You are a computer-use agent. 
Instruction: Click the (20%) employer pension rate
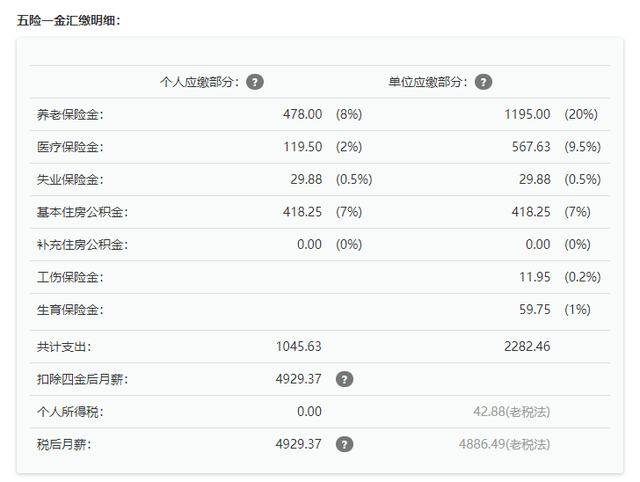pyautogui.click(x=581, y=114)
